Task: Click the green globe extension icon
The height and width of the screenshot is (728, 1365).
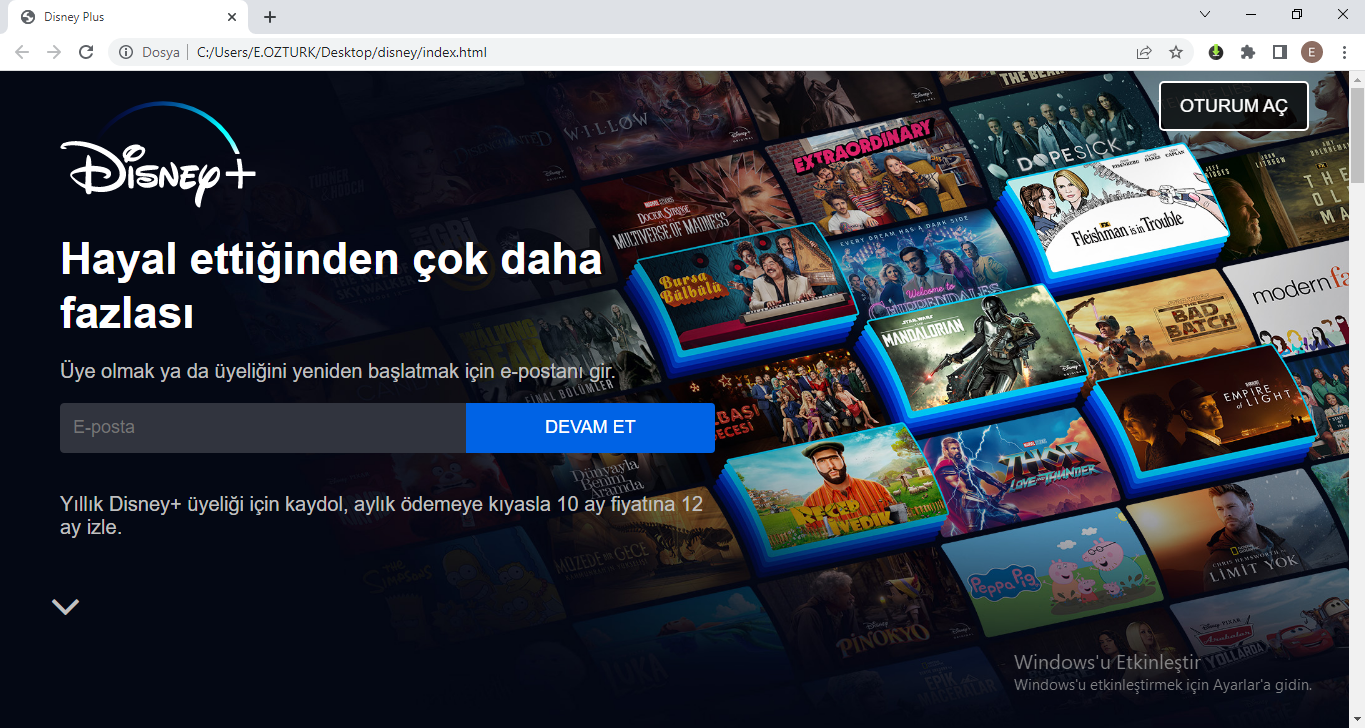Action: pos(1214,52)
